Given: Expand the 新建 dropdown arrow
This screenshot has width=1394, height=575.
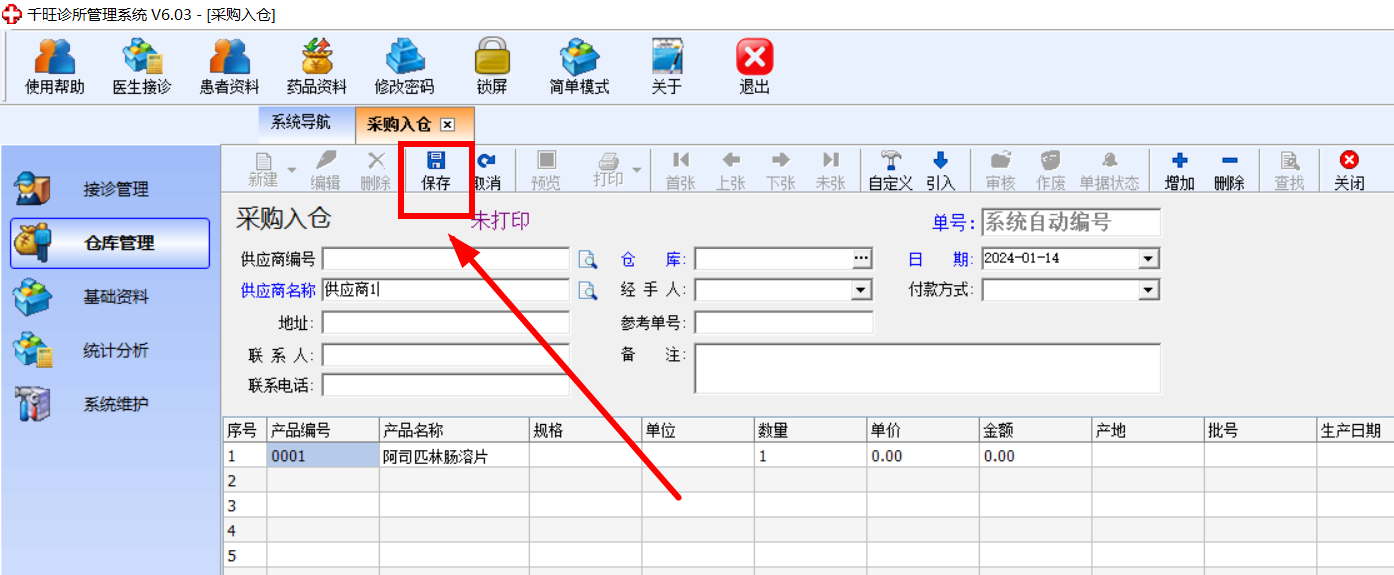Looking at the screenshot, I should [292, 170].
